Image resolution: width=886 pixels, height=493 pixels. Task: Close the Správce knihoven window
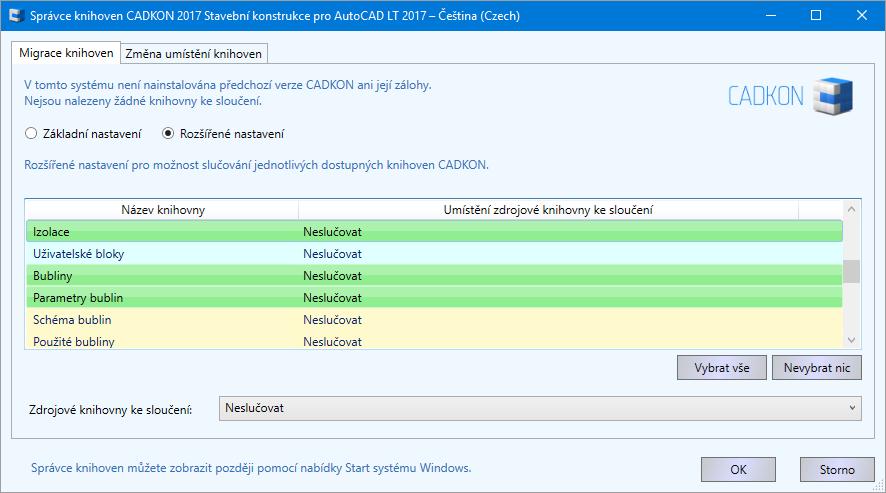(862, 15)
